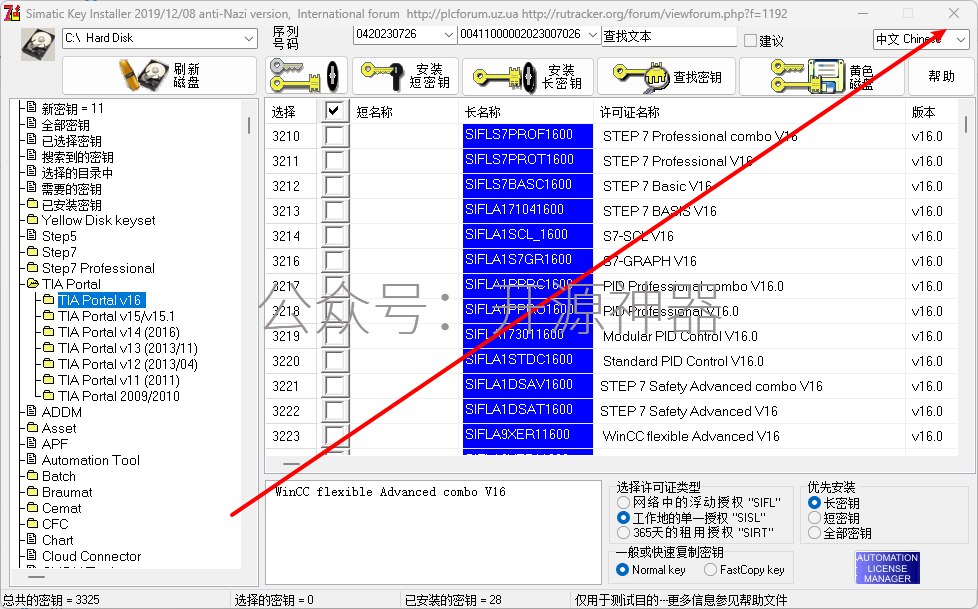Check the box for row 3214
Viewport: 978px width, 609px height.
[334, 236]
